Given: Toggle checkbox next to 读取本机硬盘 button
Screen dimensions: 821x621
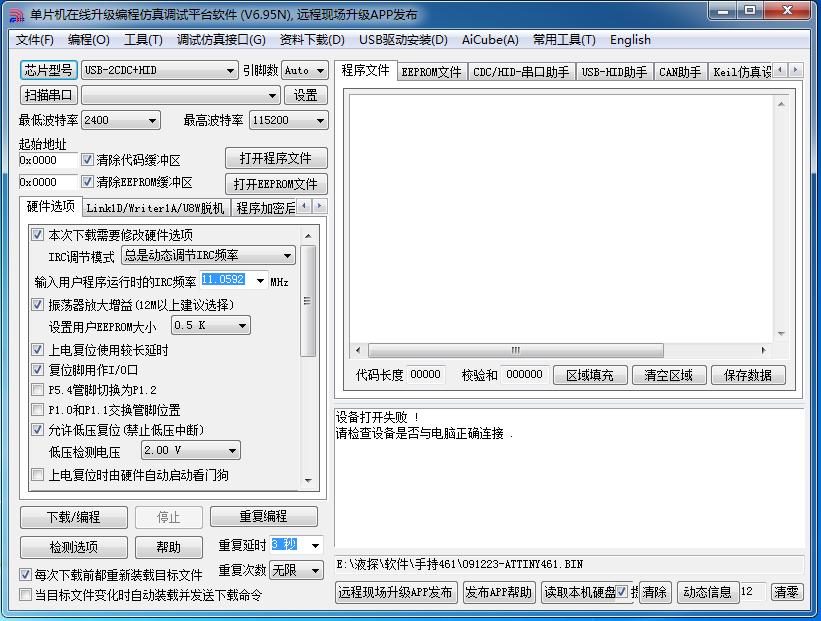Looking at the screenshot, I should click(x=622, y=592).
